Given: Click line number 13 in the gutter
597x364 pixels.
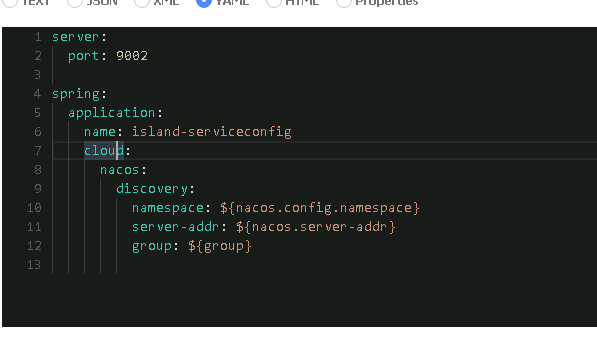Looking at the screenshot, I should (34, 265).
